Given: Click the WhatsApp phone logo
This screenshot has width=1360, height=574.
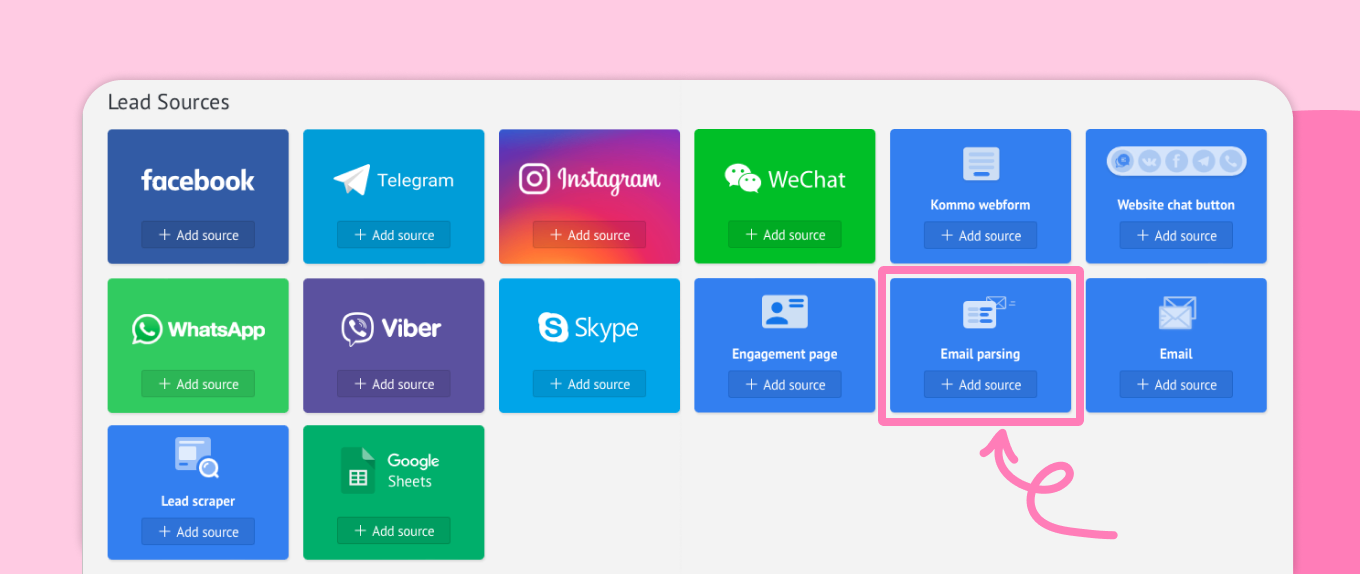Looking at the screenshot, I should coord(147,329).
